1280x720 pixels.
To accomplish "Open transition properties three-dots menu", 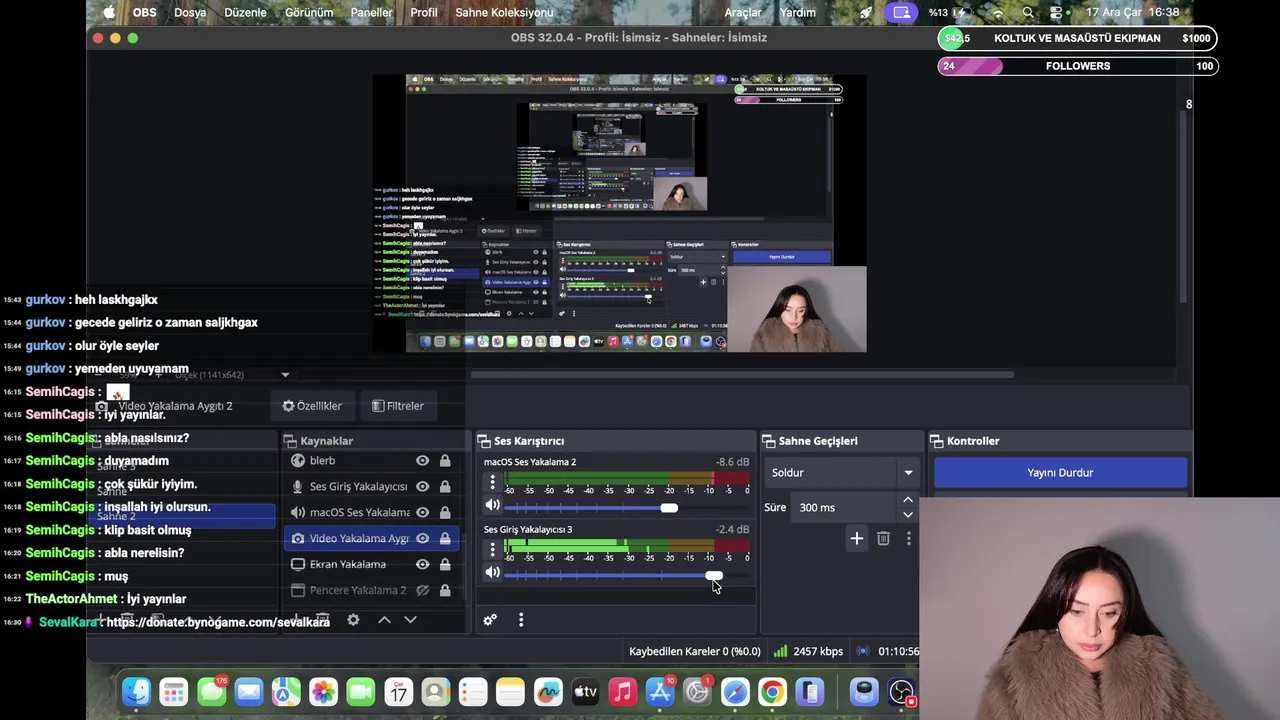I will 908,539.
